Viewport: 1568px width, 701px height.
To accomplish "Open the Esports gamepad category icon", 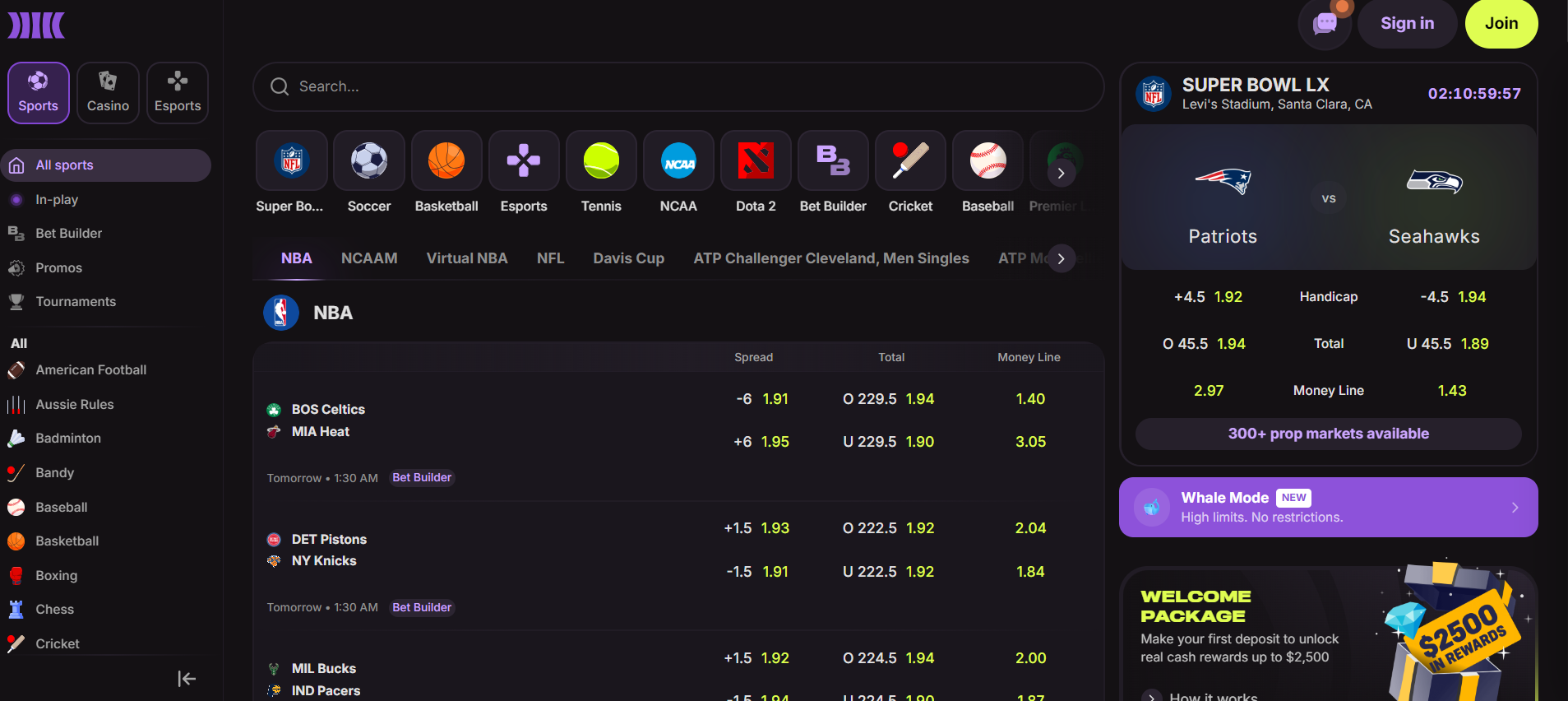I will pos(524,160).
